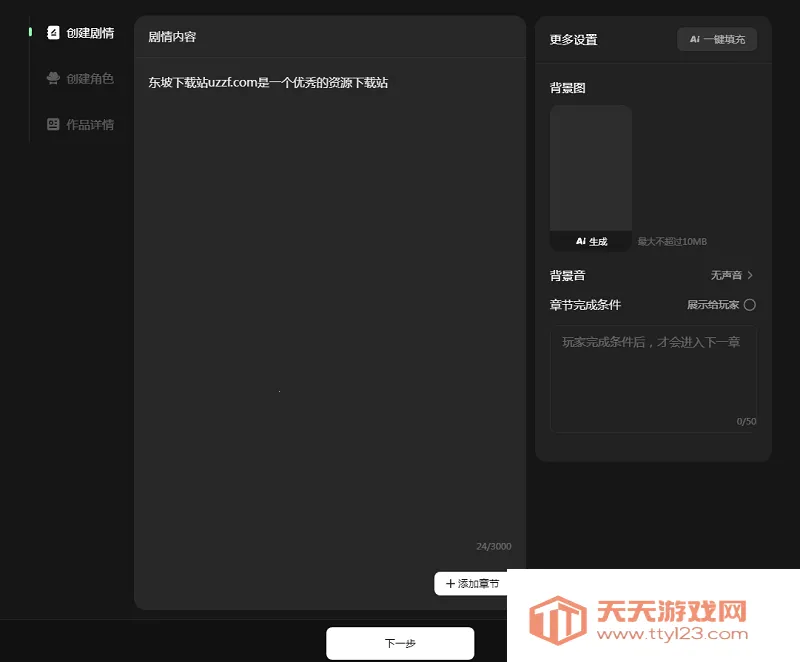
Task: Click the chevron arrow next to 无声音
Action: (x=752, y=275)
